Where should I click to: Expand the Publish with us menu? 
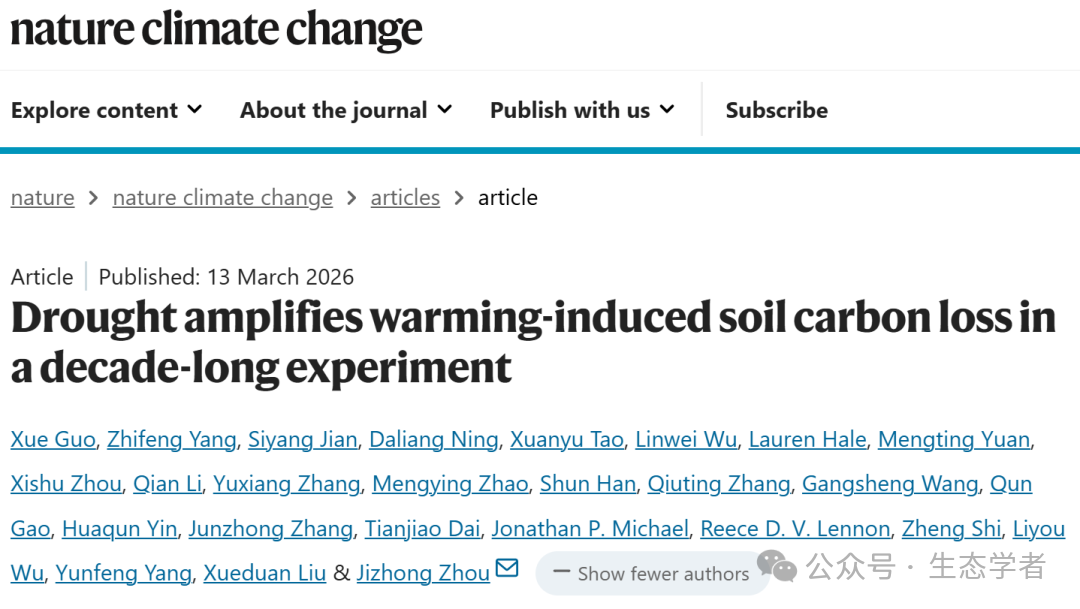click(582, 110)
